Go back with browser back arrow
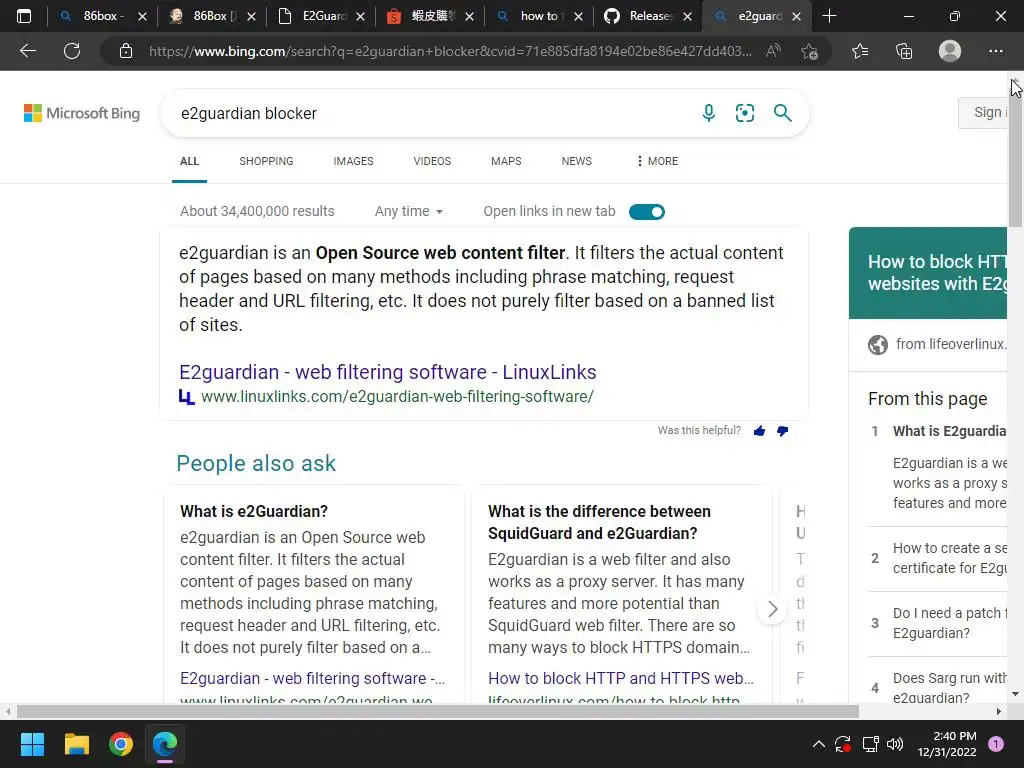Image resolution: width=1024 pixels, height=768 pixels. click(x=28, y=51)
